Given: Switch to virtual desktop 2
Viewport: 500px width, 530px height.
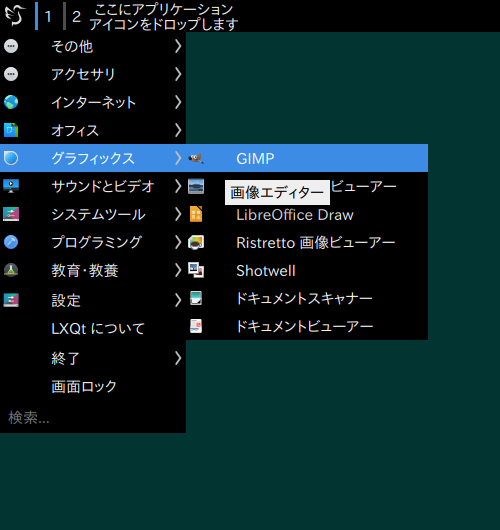Looking at the screenshot, I should 74,16.
